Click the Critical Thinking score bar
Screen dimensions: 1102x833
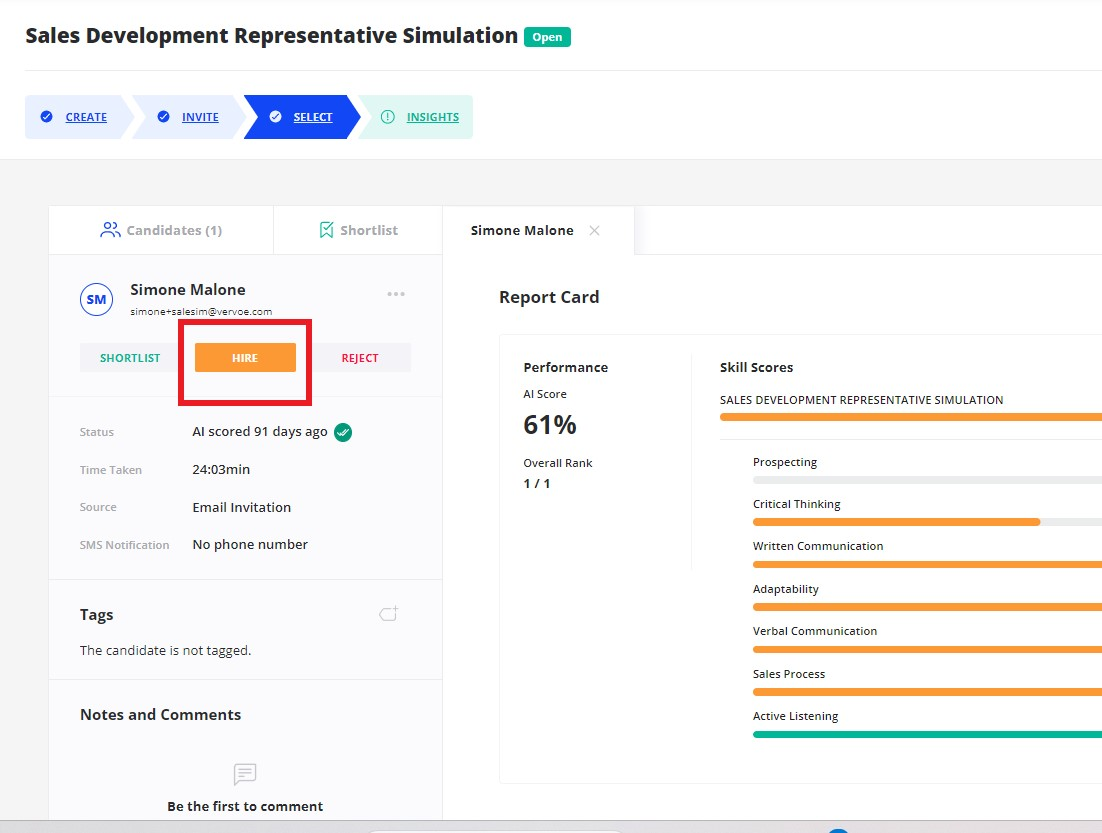click(x=927, y=522)
